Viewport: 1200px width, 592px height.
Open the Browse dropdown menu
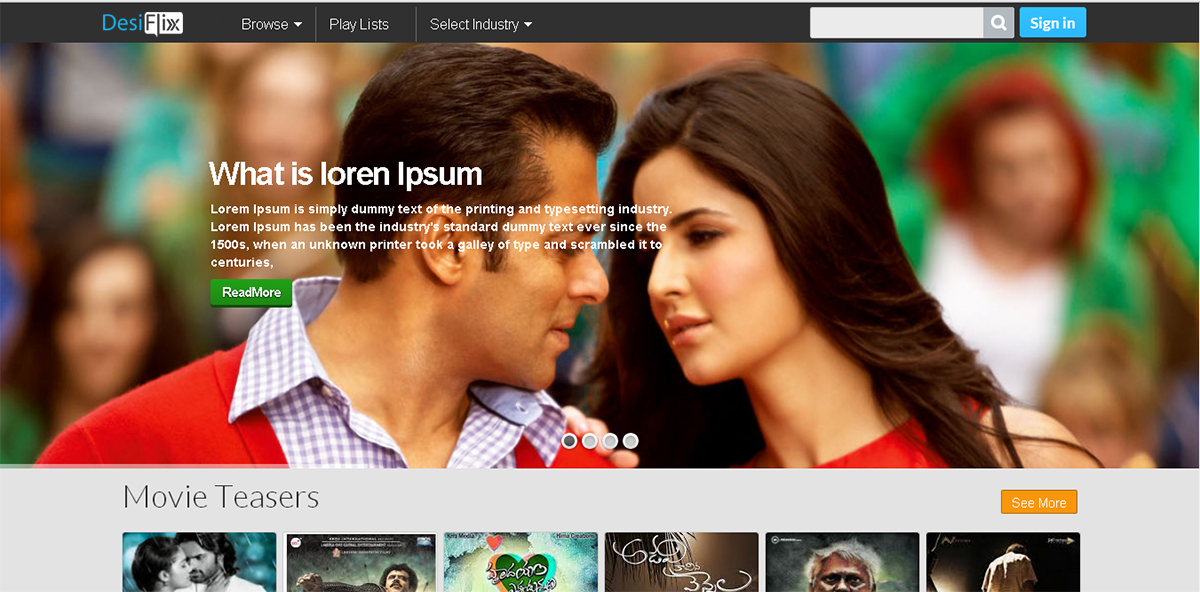point(271,24)
